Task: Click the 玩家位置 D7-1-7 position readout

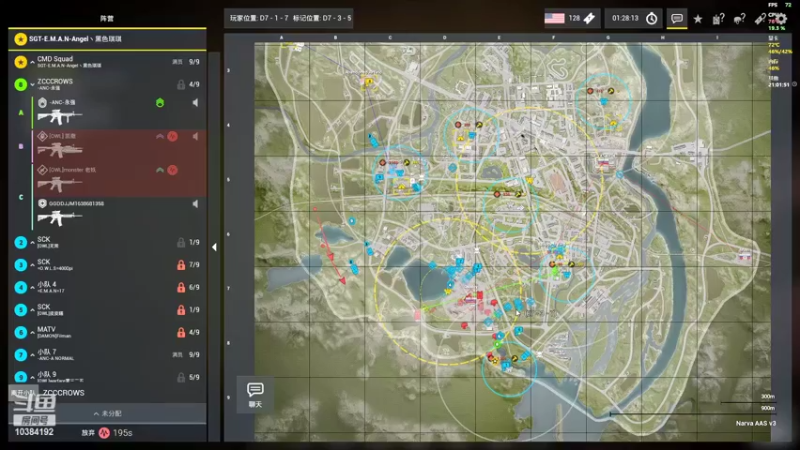Action: pos(259,18)
